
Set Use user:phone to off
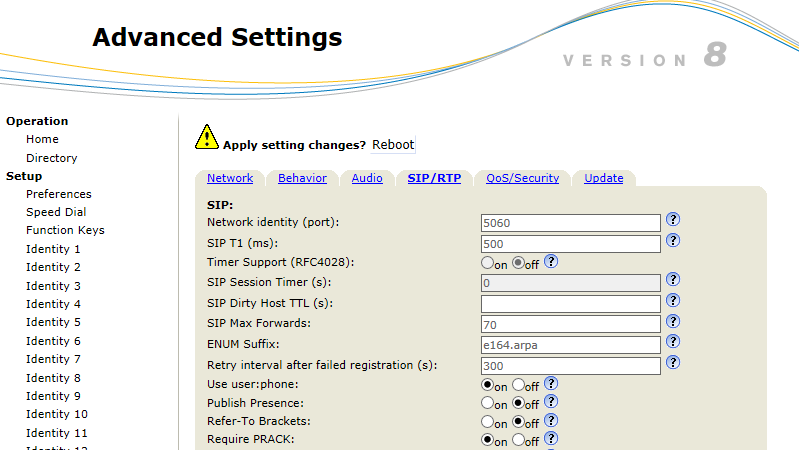pos(518,385)
